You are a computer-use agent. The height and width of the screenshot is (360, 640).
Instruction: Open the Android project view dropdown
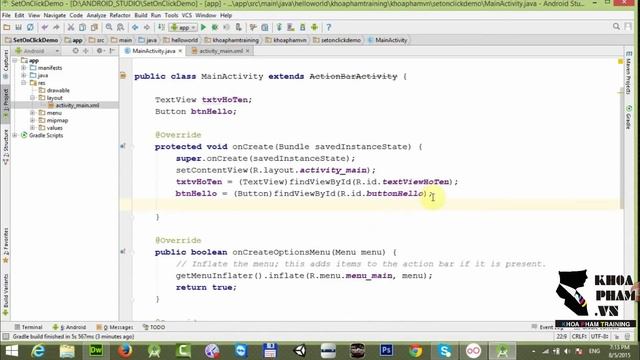(37, 51)
